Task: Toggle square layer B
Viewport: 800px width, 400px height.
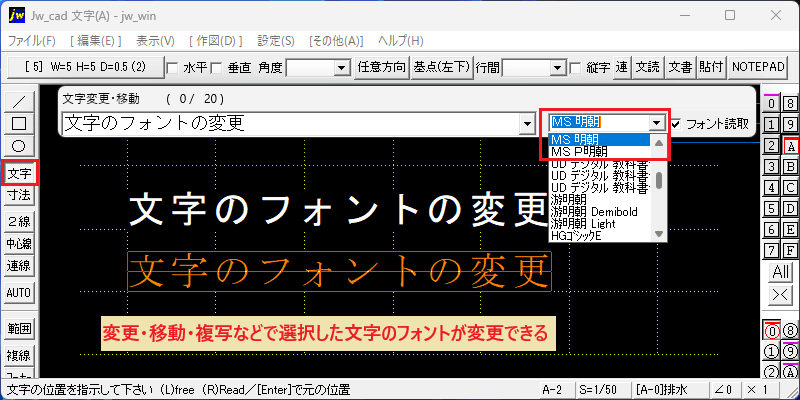Action: pos(790,166)
